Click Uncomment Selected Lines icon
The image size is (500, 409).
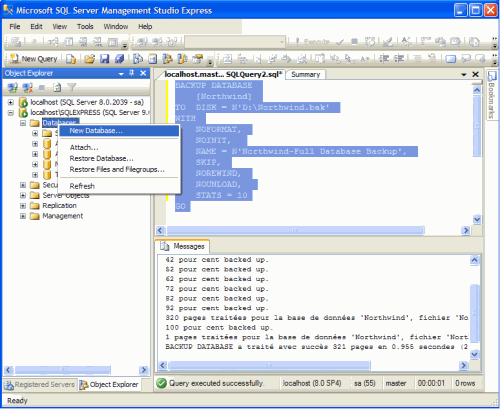(x=432, y=59)
